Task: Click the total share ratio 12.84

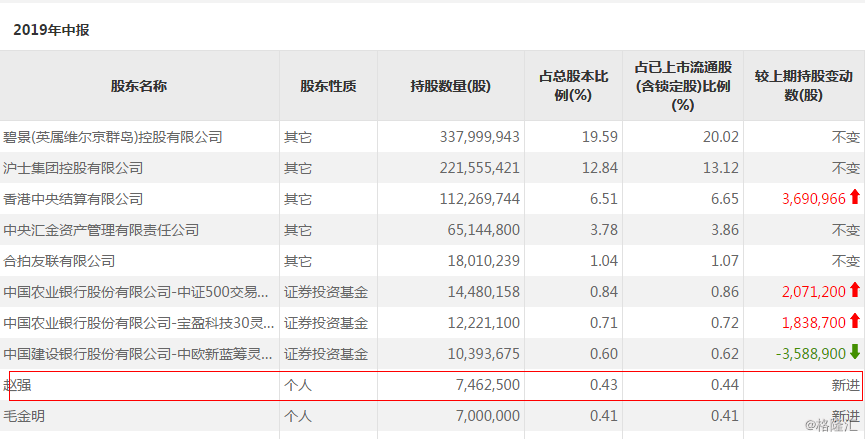Action: [x=600, y=168]
